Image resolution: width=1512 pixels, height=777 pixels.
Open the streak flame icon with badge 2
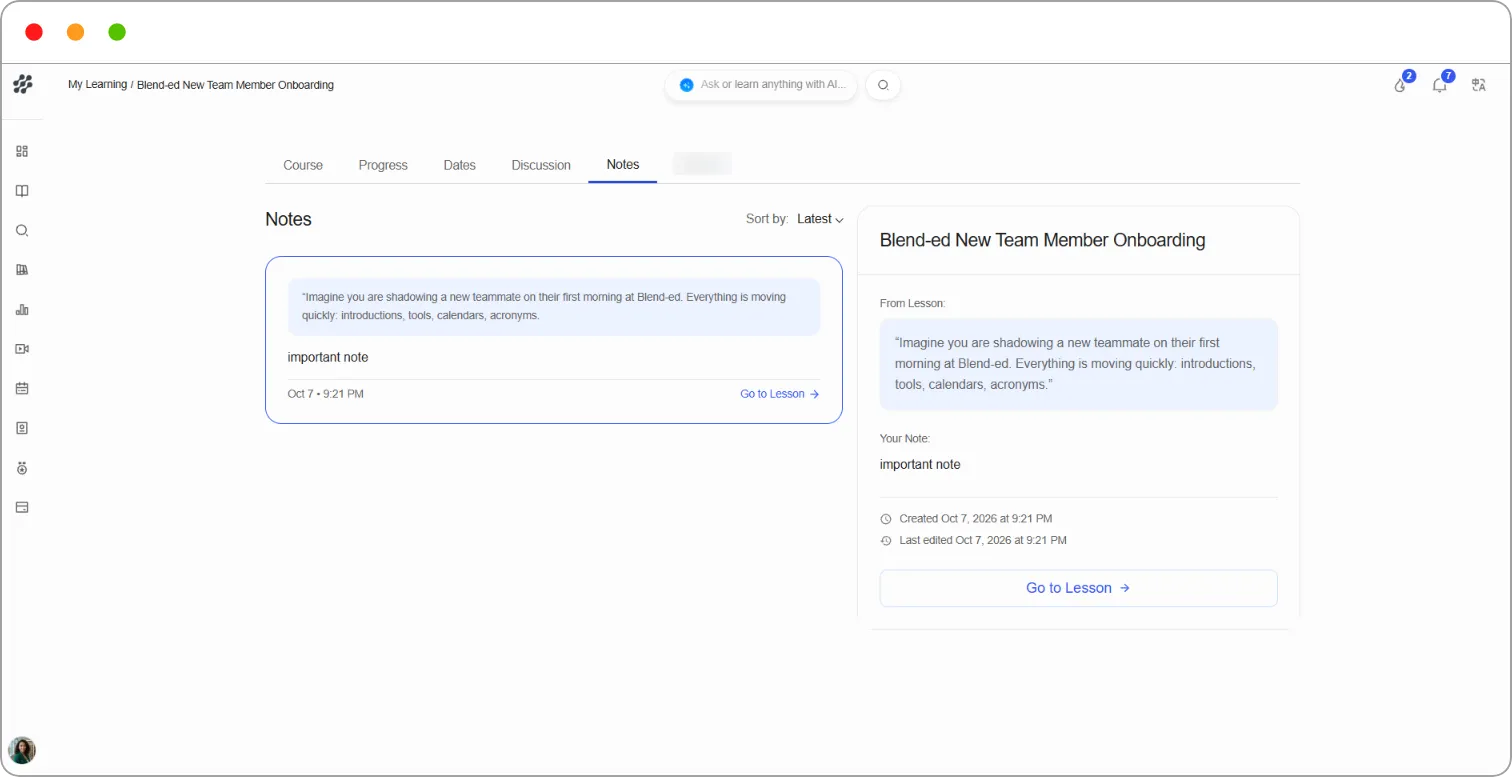(1401, 84)
